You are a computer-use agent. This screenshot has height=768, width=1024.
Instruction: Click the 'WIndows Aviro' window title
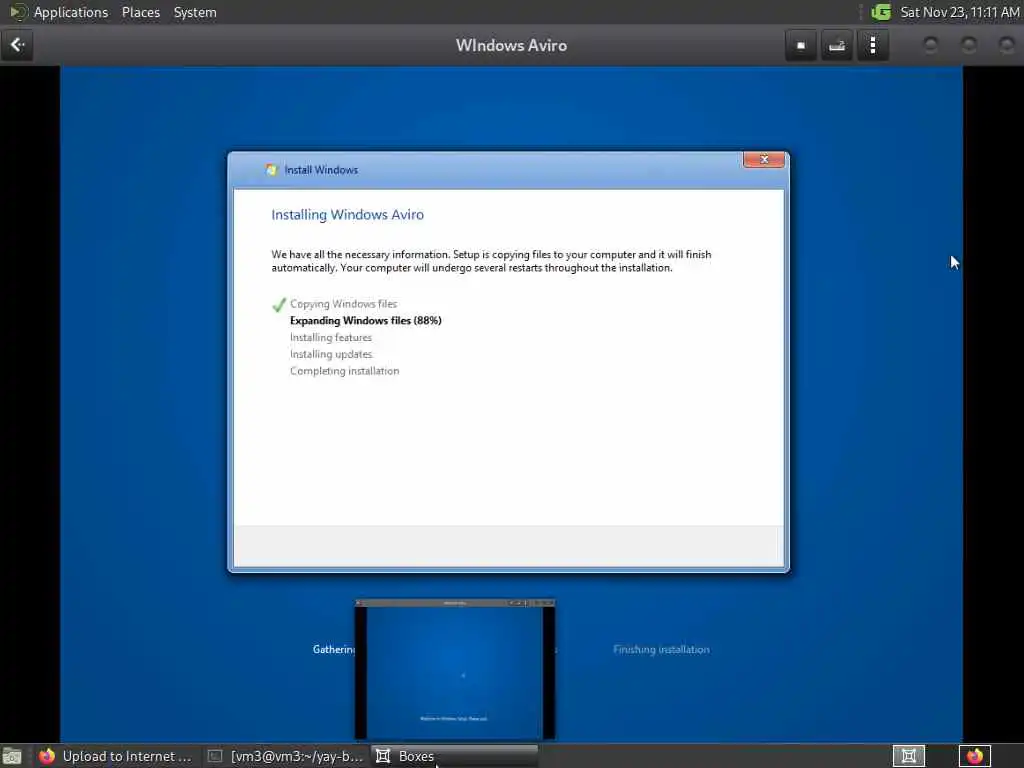[x=511, y=46]
